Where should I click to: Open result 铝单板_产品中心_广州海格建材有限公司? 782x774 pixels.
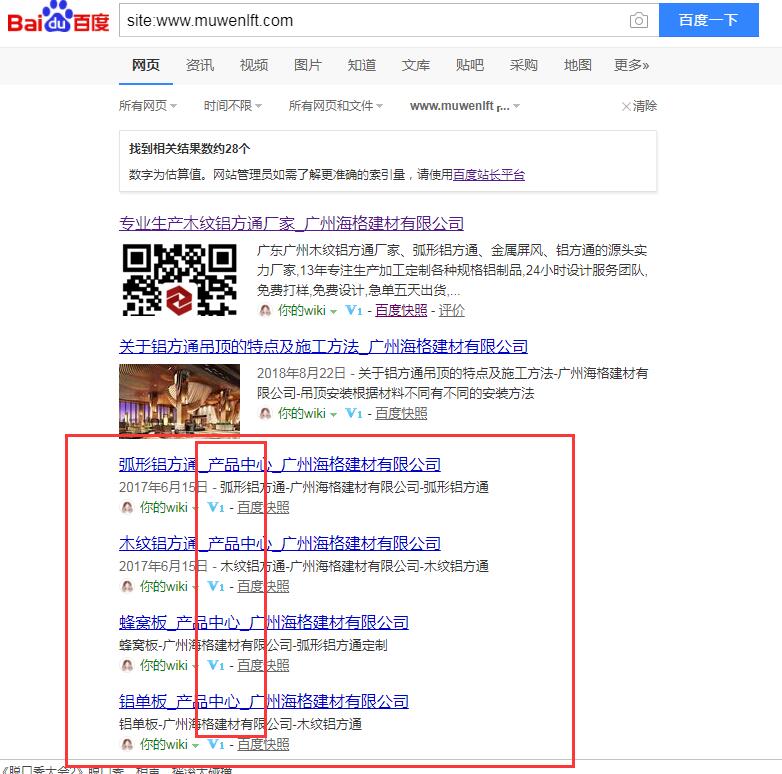pos(264,702)
